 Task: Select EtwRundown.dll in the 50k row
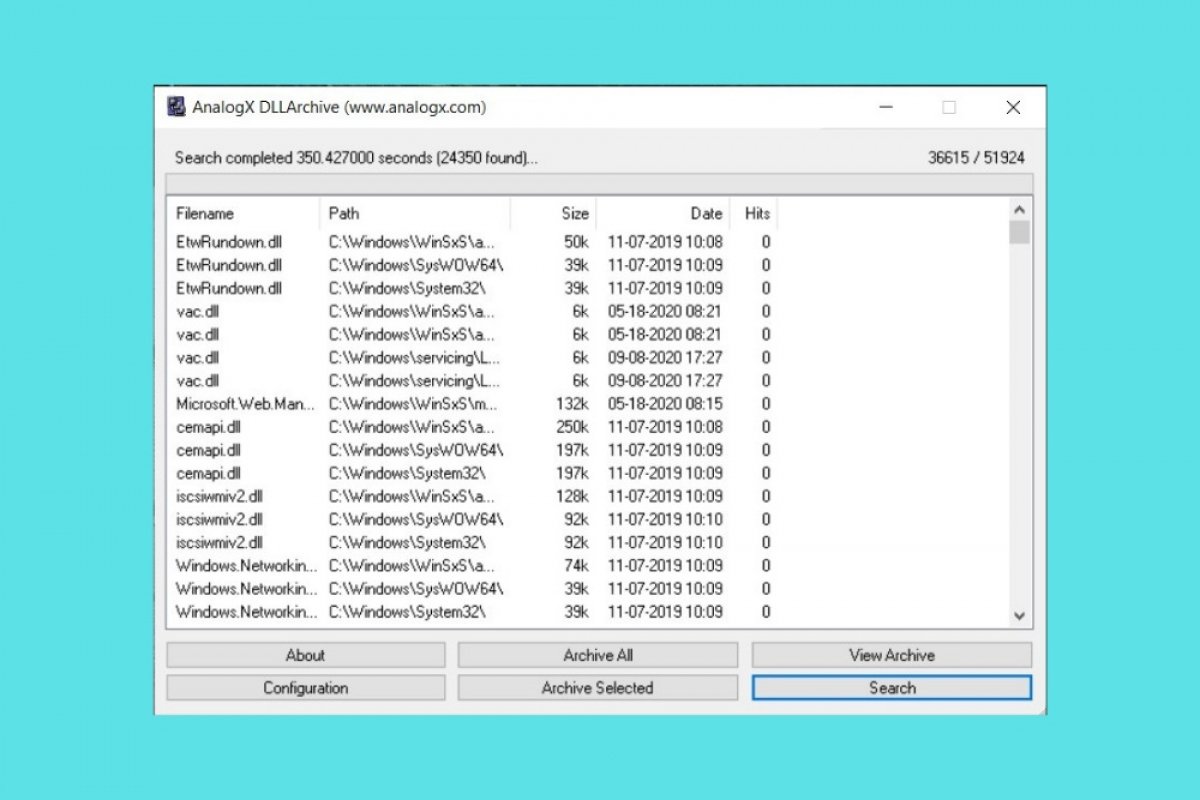click(x=229, y=242)
